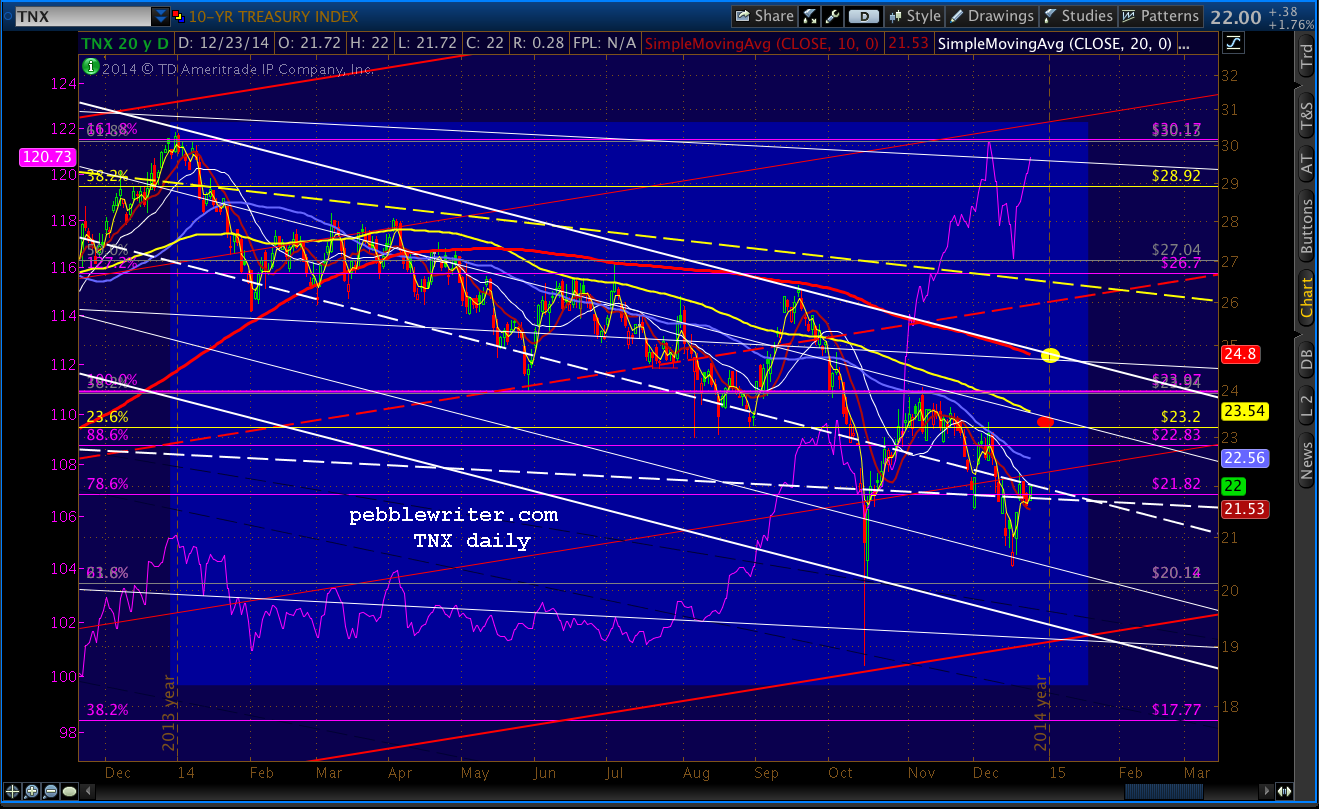The height and width of the screenshot is (809, 1319).
Task: Open the Drawings menu
Action: 992,16
